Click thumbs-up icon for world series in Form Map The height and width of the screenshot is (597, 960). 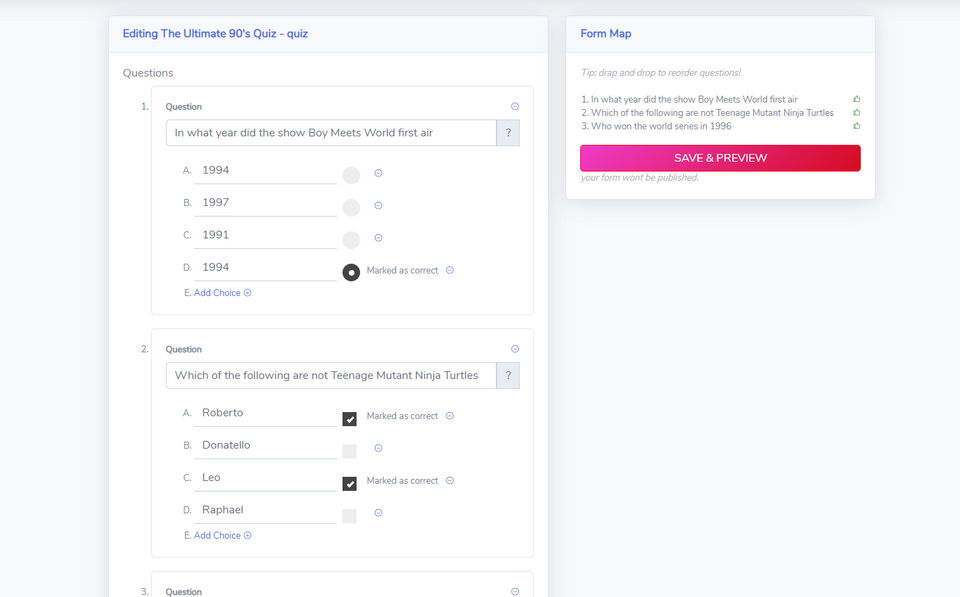tap(857, 126)
